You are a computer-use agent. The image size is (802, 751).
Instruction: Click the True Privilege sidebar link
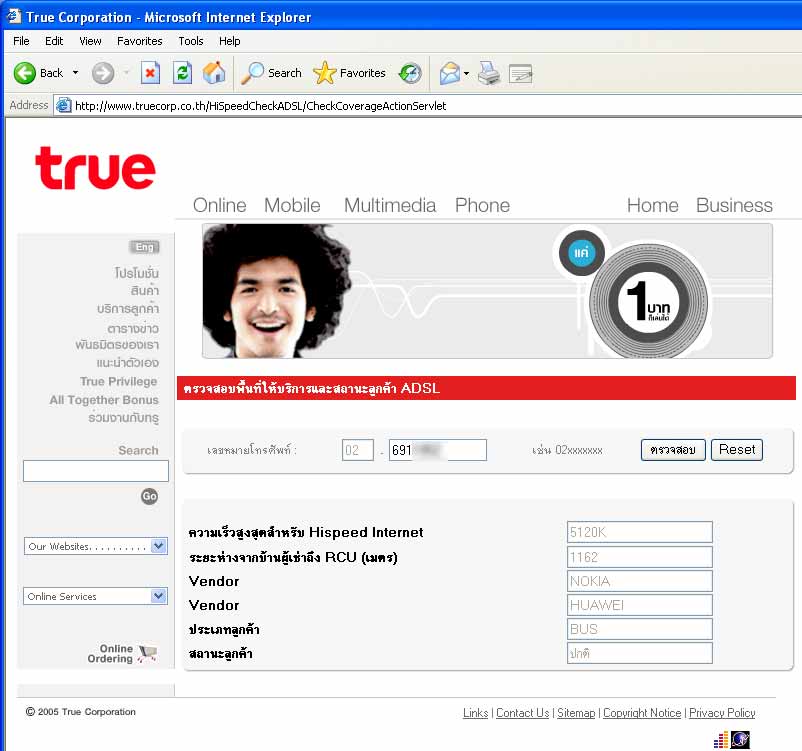click(x=119, y=382)
